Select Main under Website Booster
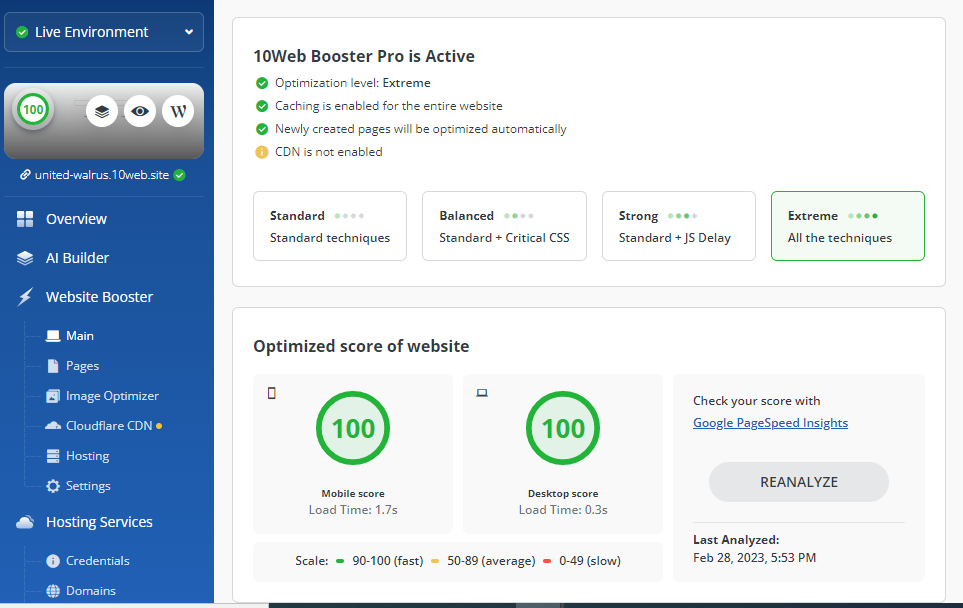This screenshot has height=608, width=963. [x=80, y=336]
